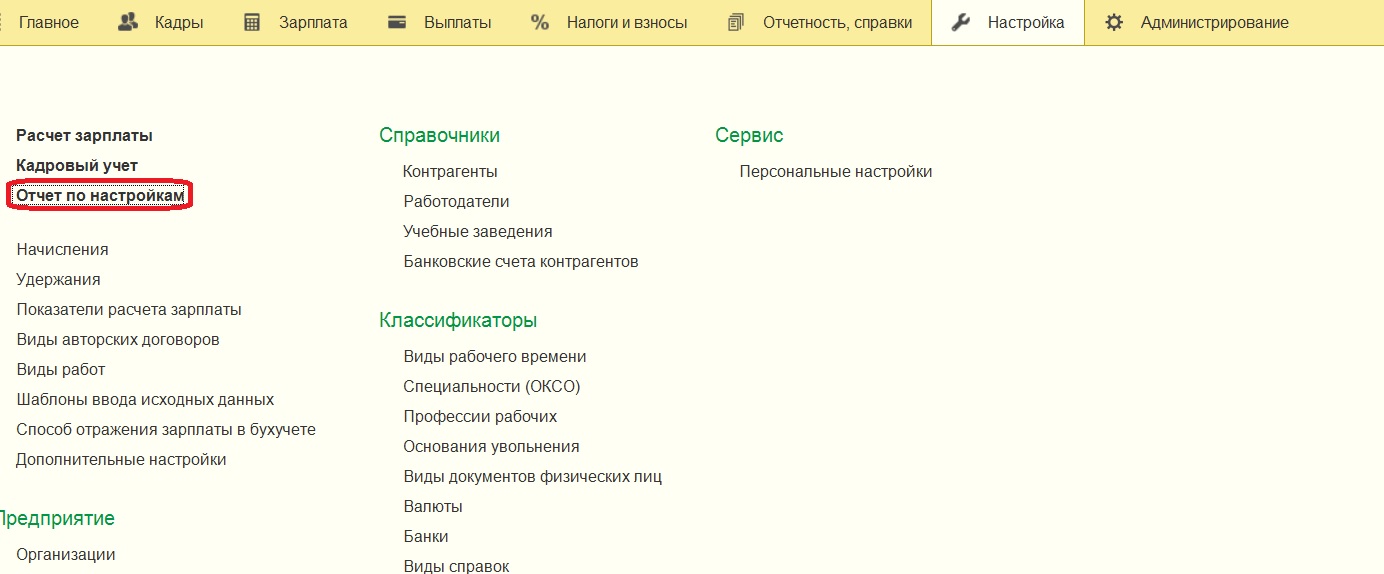Open Банковские счета контрагентов
The height and width of the screenshot is (574, 1384).
(520, 261)
